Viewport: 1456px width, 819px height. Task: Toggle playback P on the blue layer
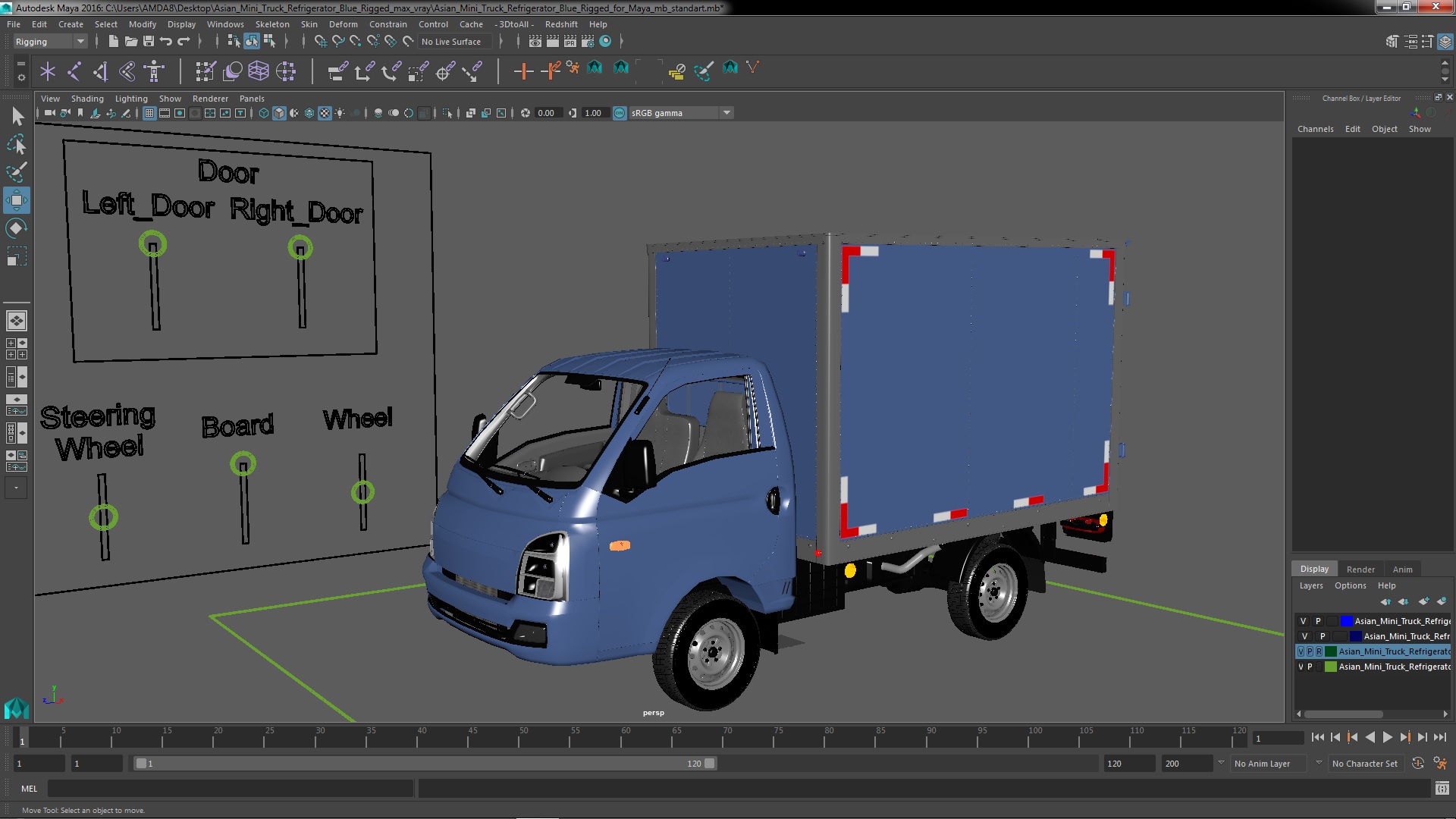pyautogui.click(x=1318, y=621)
